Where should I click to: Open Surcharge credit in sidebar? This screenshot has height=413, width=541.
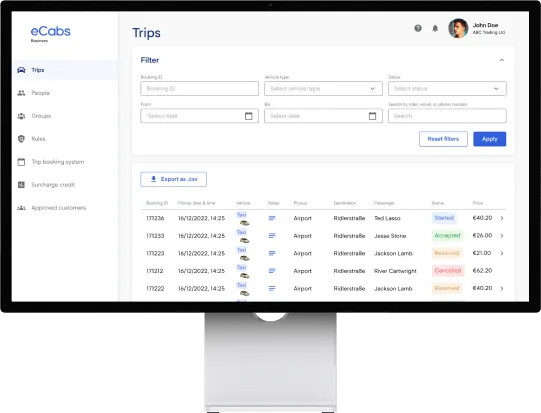click(x=53, y=185)
